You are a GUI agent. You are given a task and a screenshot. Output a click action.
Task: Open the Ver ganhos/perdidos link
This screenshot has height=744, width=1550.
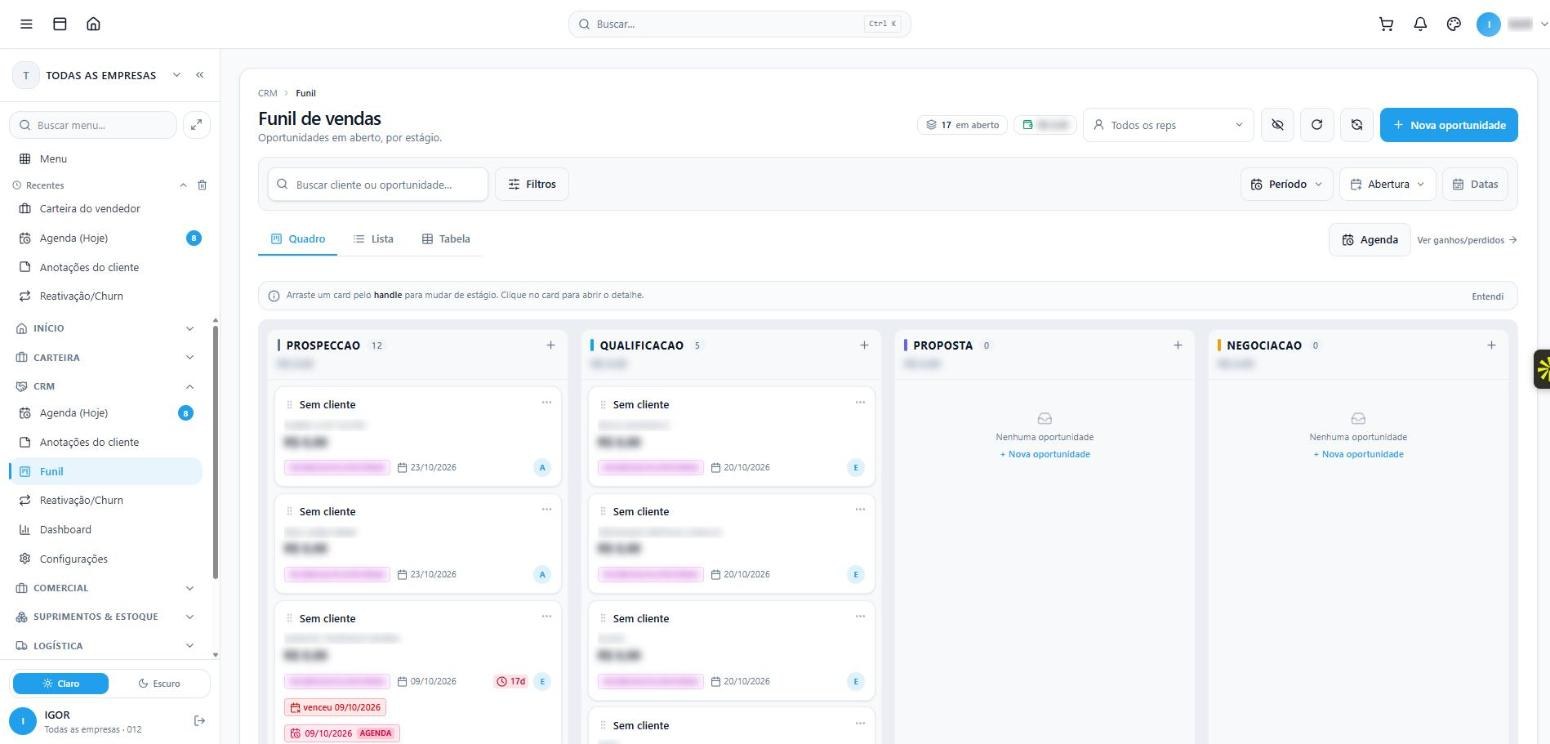pos(1467,240)
